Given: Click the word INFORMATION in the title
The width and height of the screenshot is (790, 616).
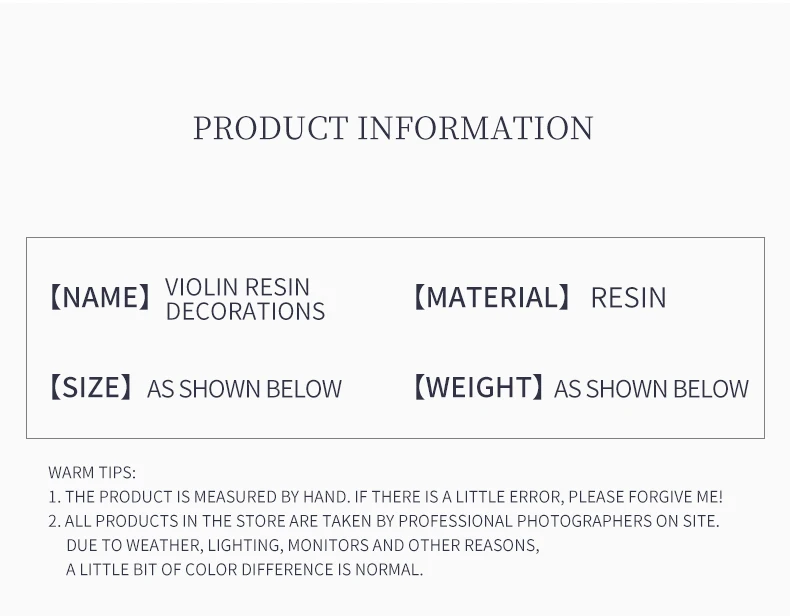Looking at the screenshot, I should [x=476, y=128].
